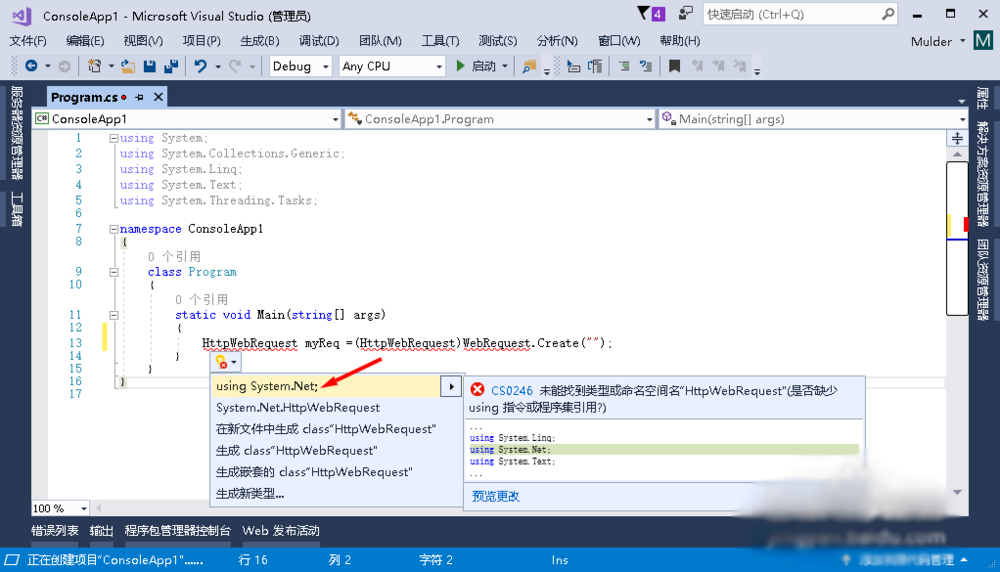Click the green Start debugging arrow
Screen dimensions: 1000x572
(460, 66)
